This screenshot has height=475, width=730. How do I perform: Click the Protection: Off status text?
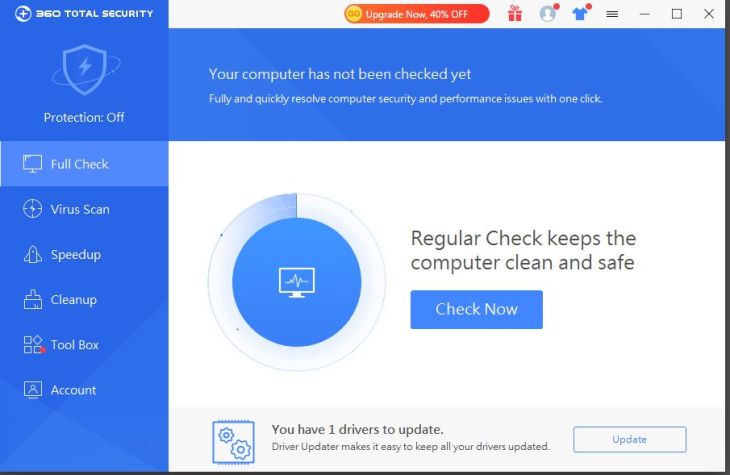(x=84, y=117)
